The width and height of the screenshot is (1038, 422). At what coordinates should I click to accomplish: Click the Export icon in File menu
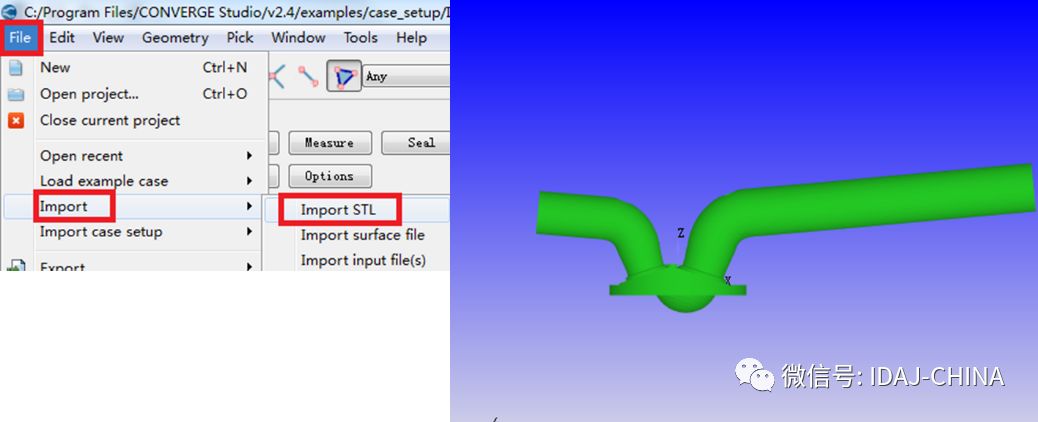coord(15,266)
